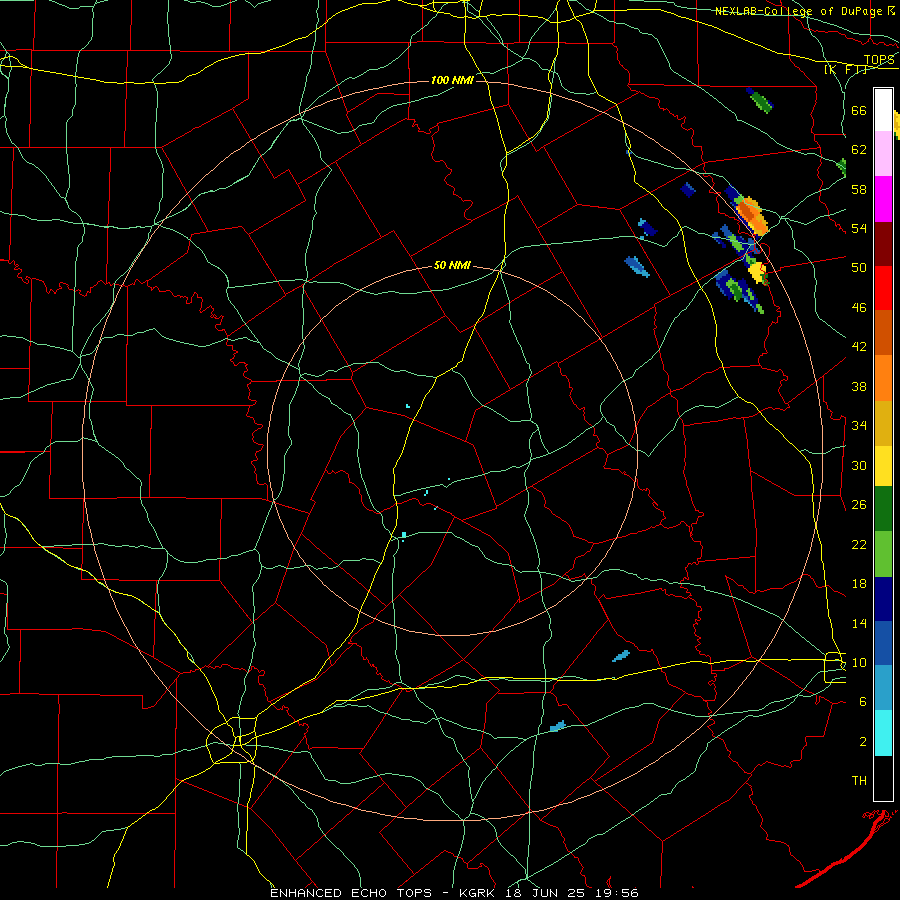The image size is (900, 900).
Task: Click the bright orange legend swatch
Action: click(x=883, y=378)
